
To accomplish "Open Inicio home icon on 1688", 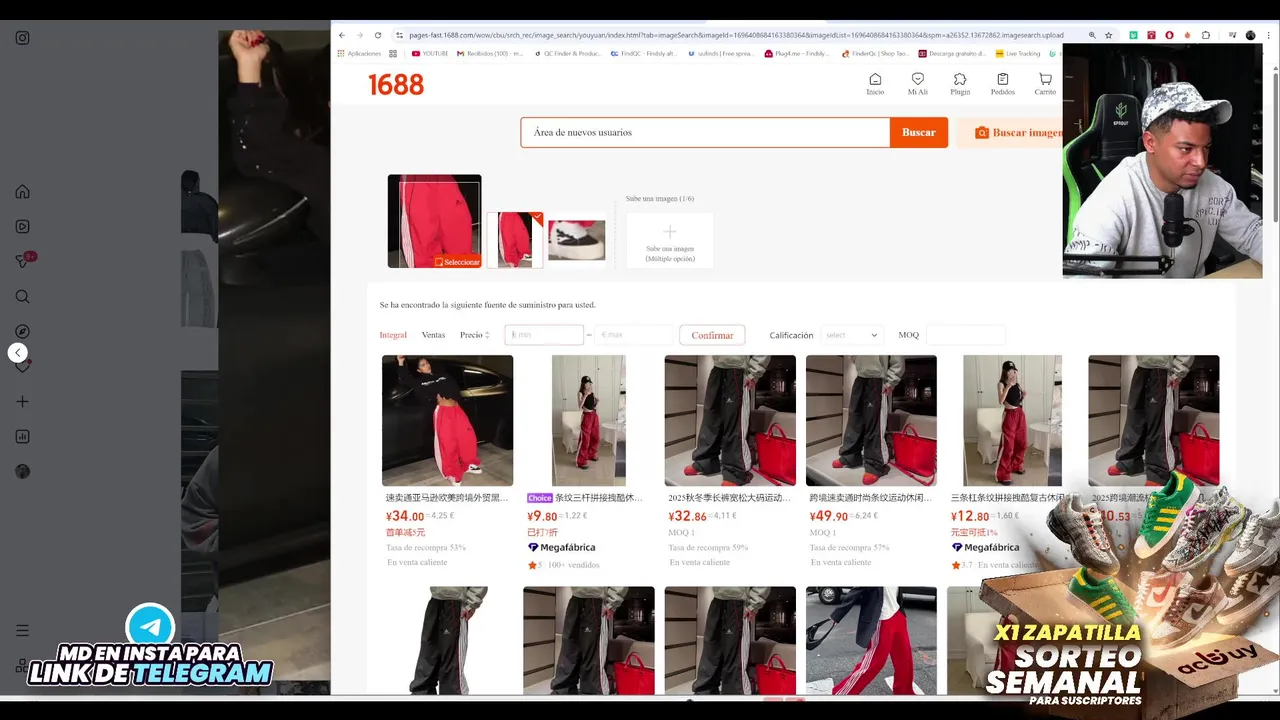I will 875,84.
